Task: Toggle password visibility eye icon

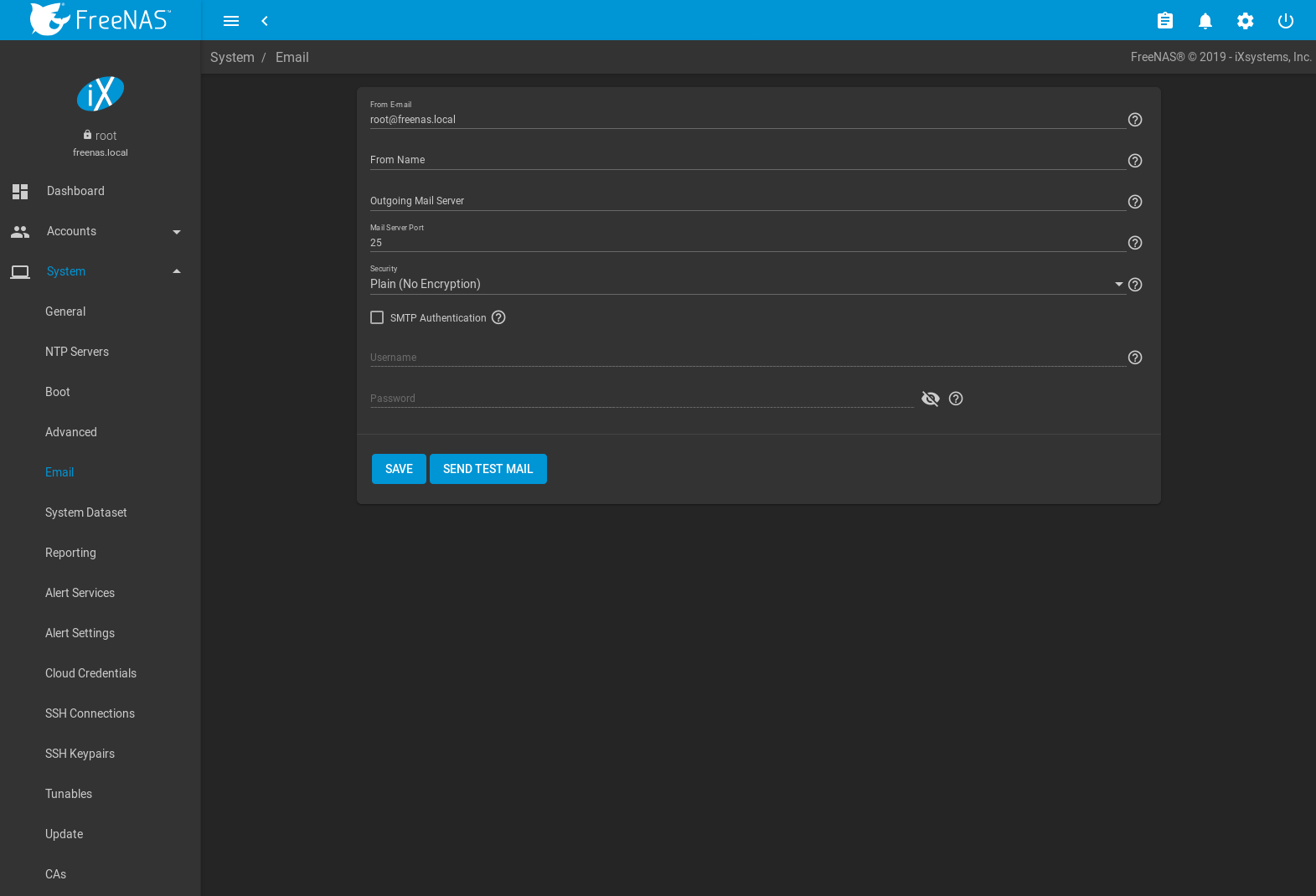Action: [x=930, y=399]
